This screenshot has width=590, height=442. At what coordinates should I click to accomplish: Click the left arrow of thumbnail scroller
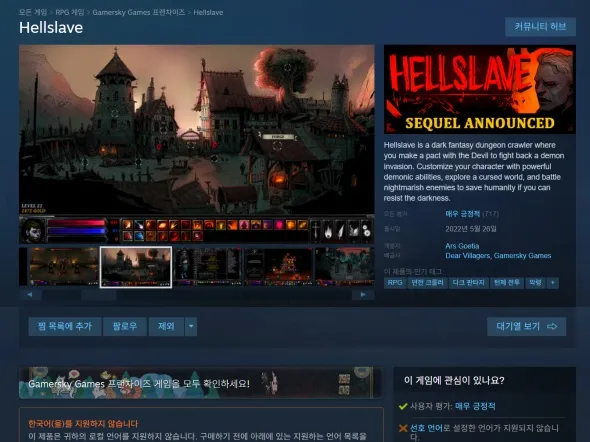pos(30,295)
